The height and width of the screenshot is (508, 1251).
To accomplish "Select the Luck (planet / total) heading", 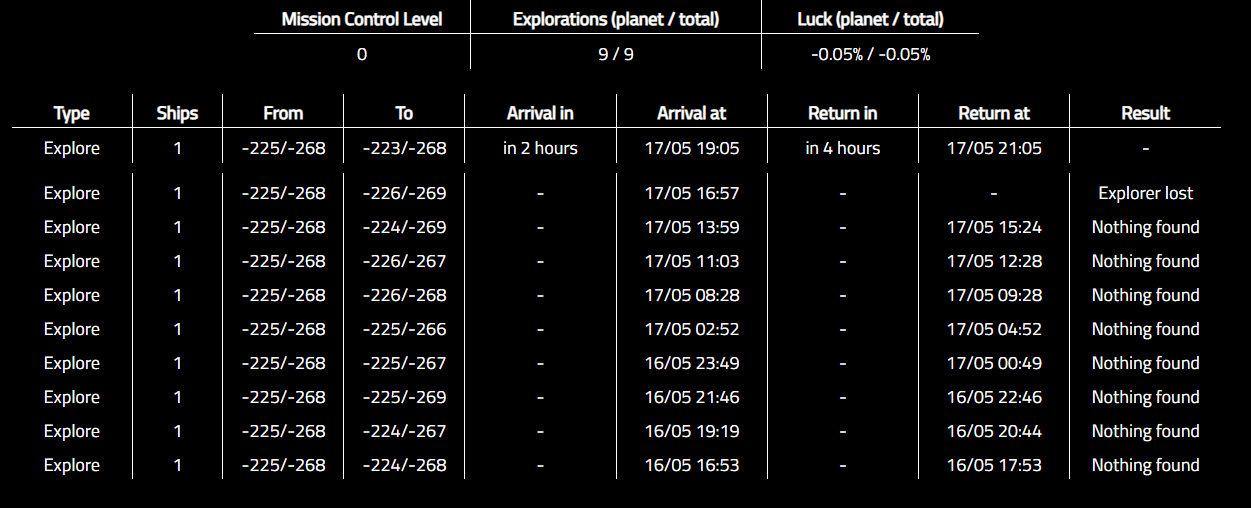I will (871, 19).
